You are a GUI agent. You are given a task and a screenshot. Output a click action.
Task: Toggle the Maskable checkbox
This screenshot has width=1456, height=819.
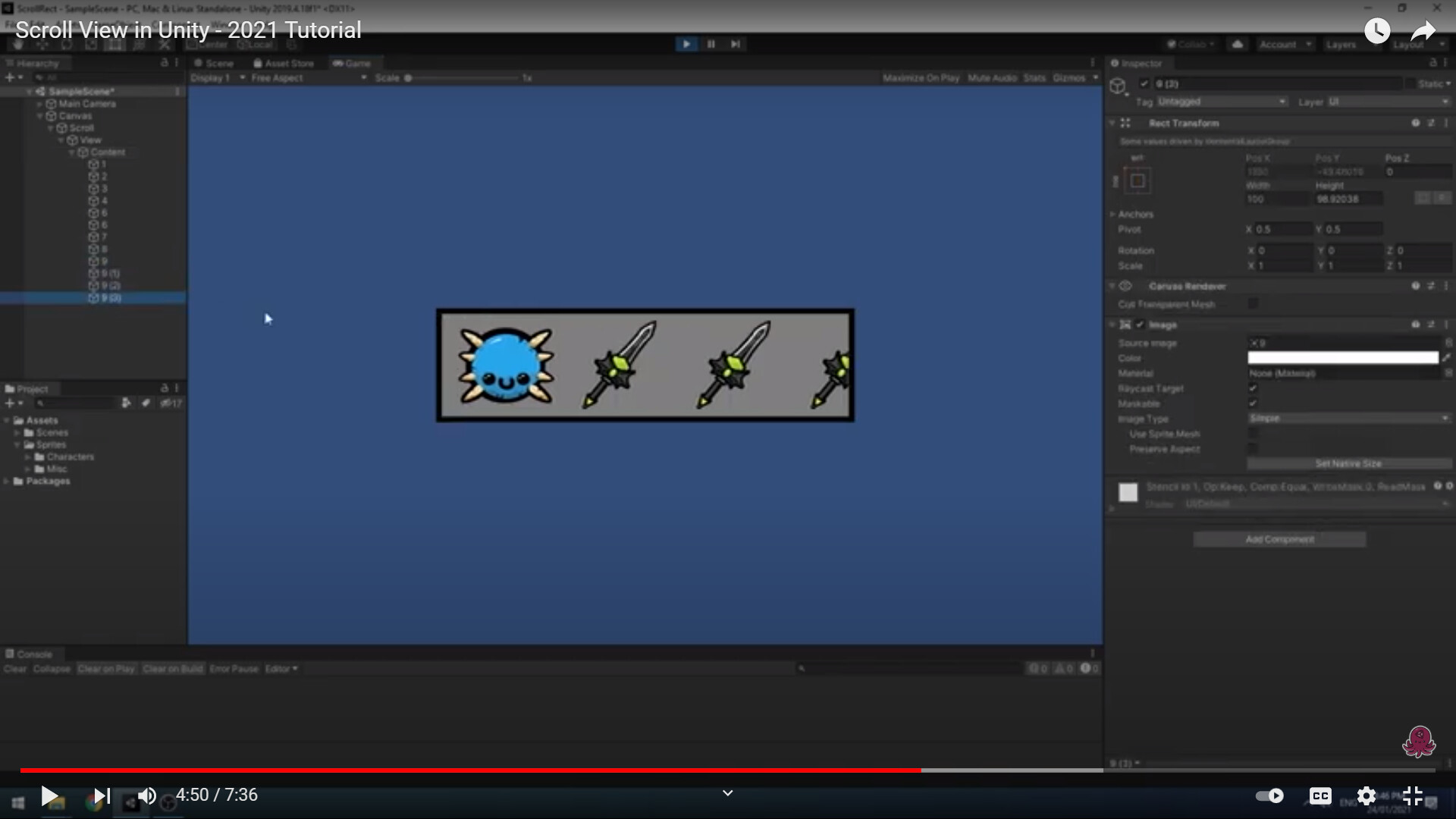[1253, 403]
